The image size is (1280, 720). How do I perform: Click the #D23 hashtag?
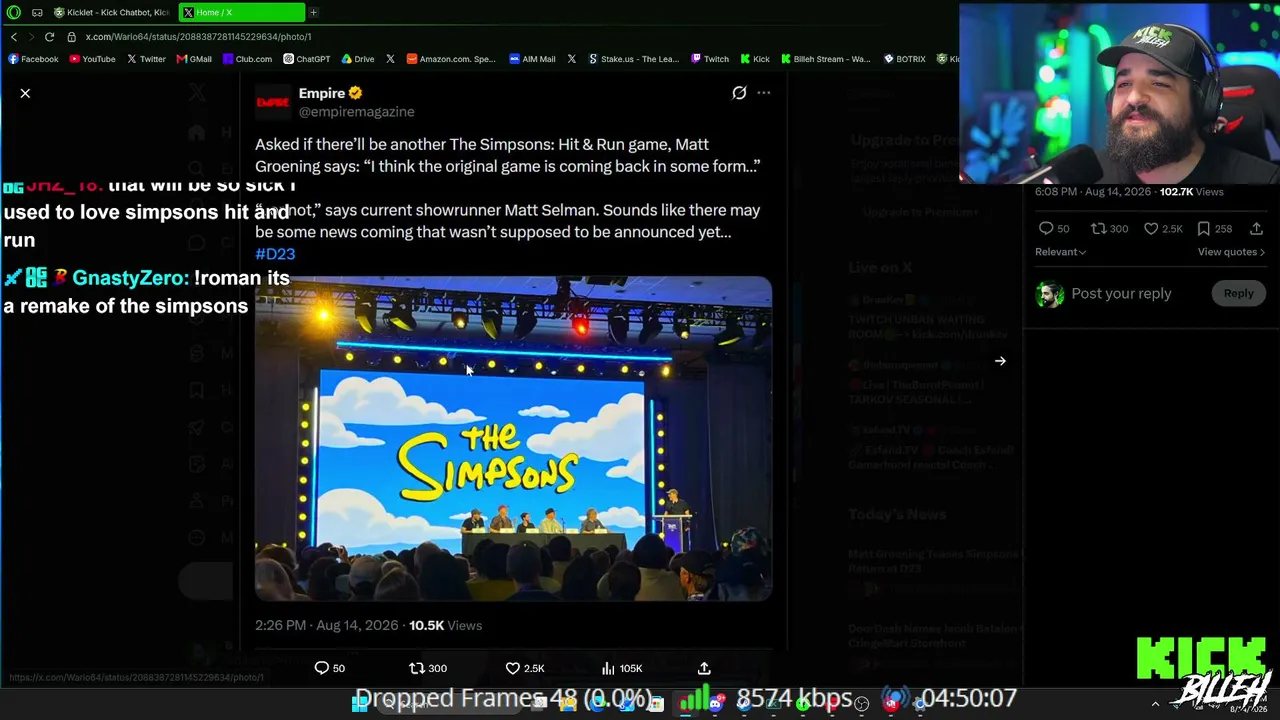275,254
